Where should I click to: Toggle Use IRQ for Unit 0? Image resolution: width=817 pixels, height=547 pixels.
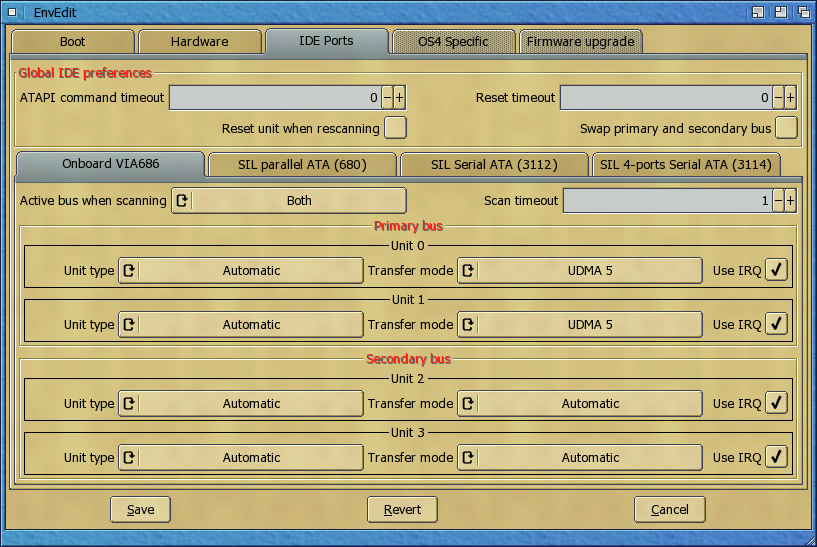776,270
